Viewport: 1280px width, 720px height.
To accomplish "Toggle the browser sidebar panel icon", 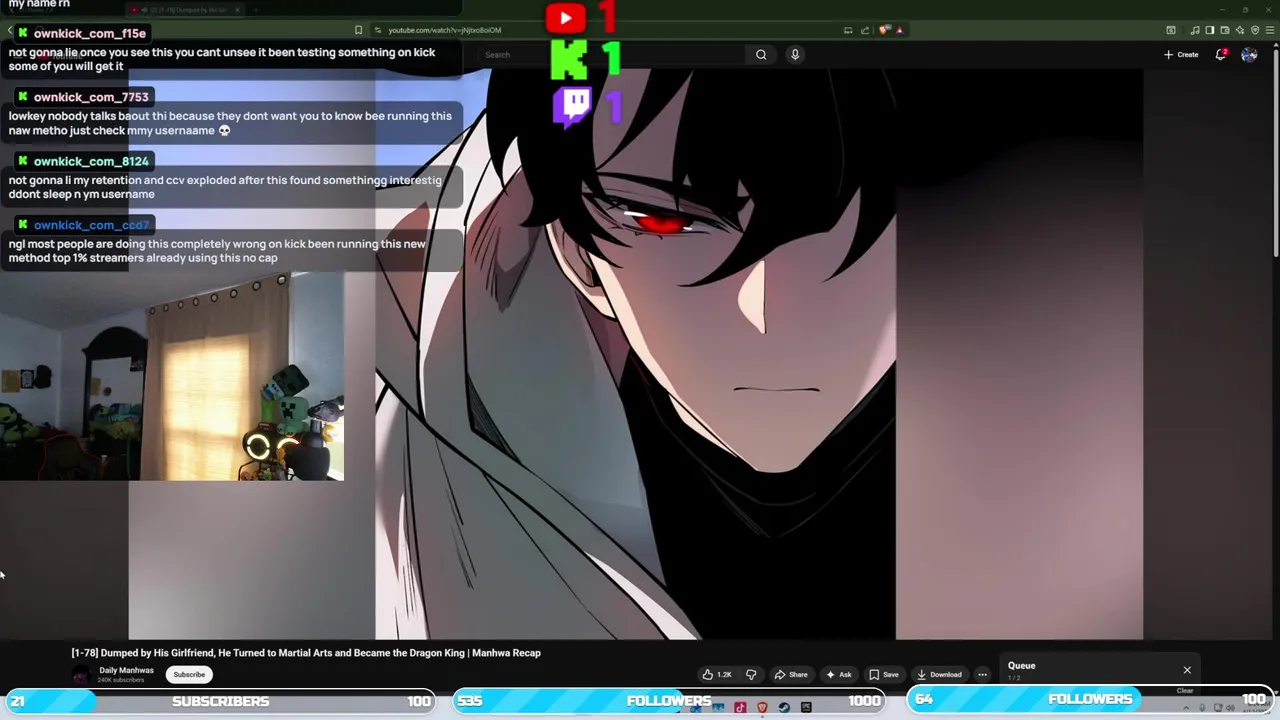I will coord(1210,30).
